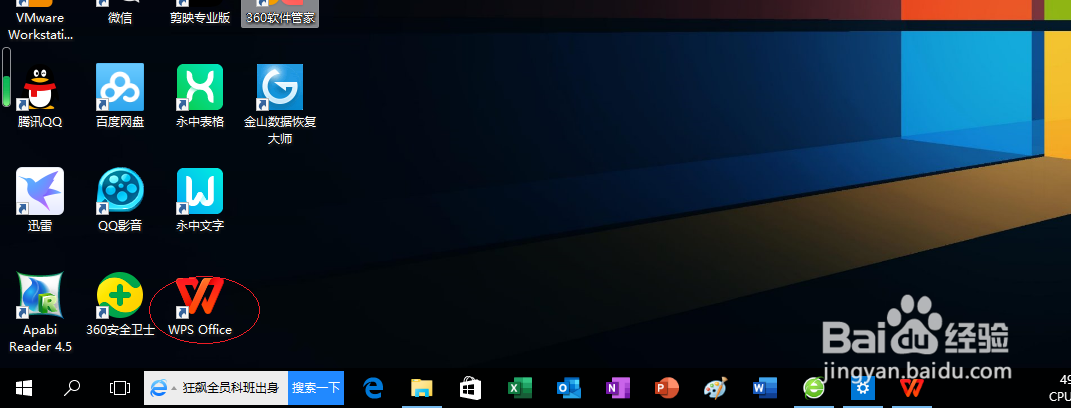The image size is (1071, 408).
Task: Launch OneNote from the taskbar
Action: point(617,388)
